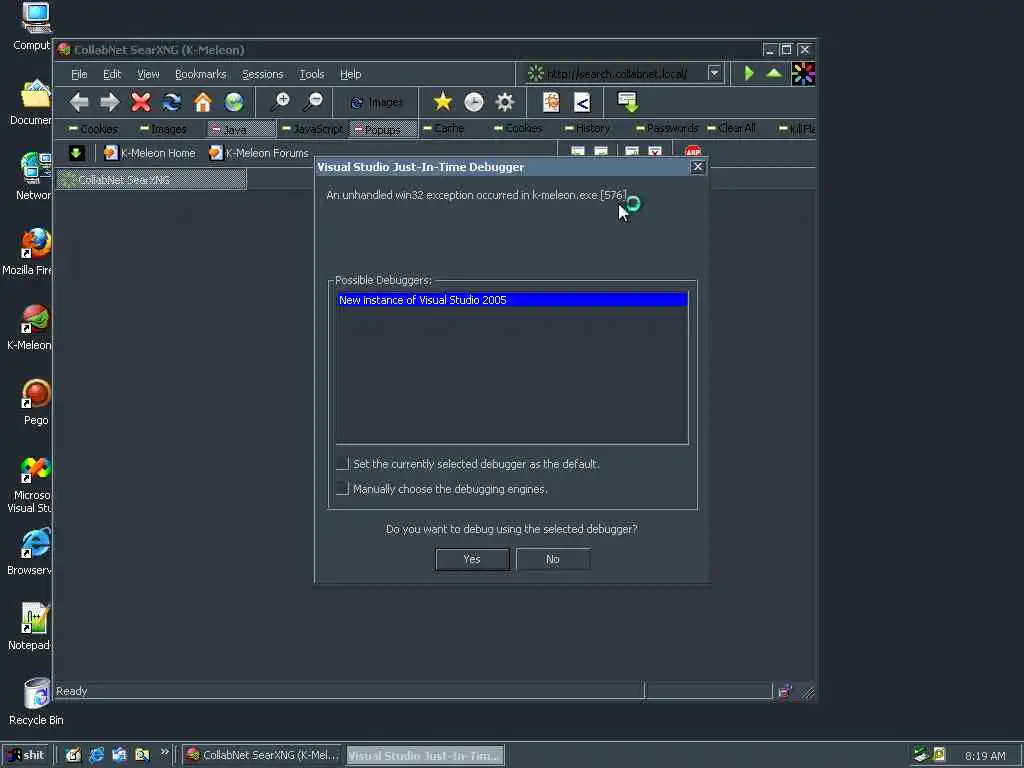Image resolution: width=1024 pixels, height=768 pixels.
Task: Click the green Up arrow icon
Action: pos(774,73)
